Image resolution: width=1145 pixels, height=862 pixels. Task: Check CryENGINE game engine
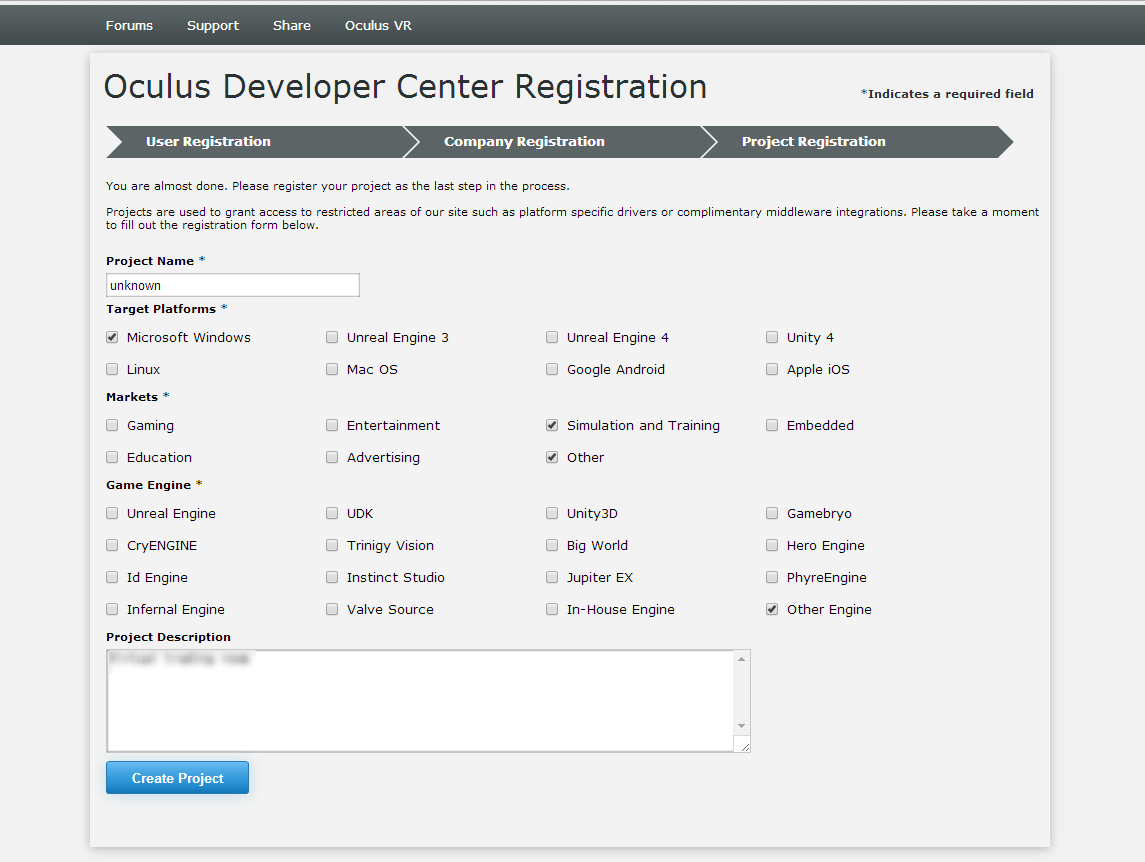click(x=112, y=546)
